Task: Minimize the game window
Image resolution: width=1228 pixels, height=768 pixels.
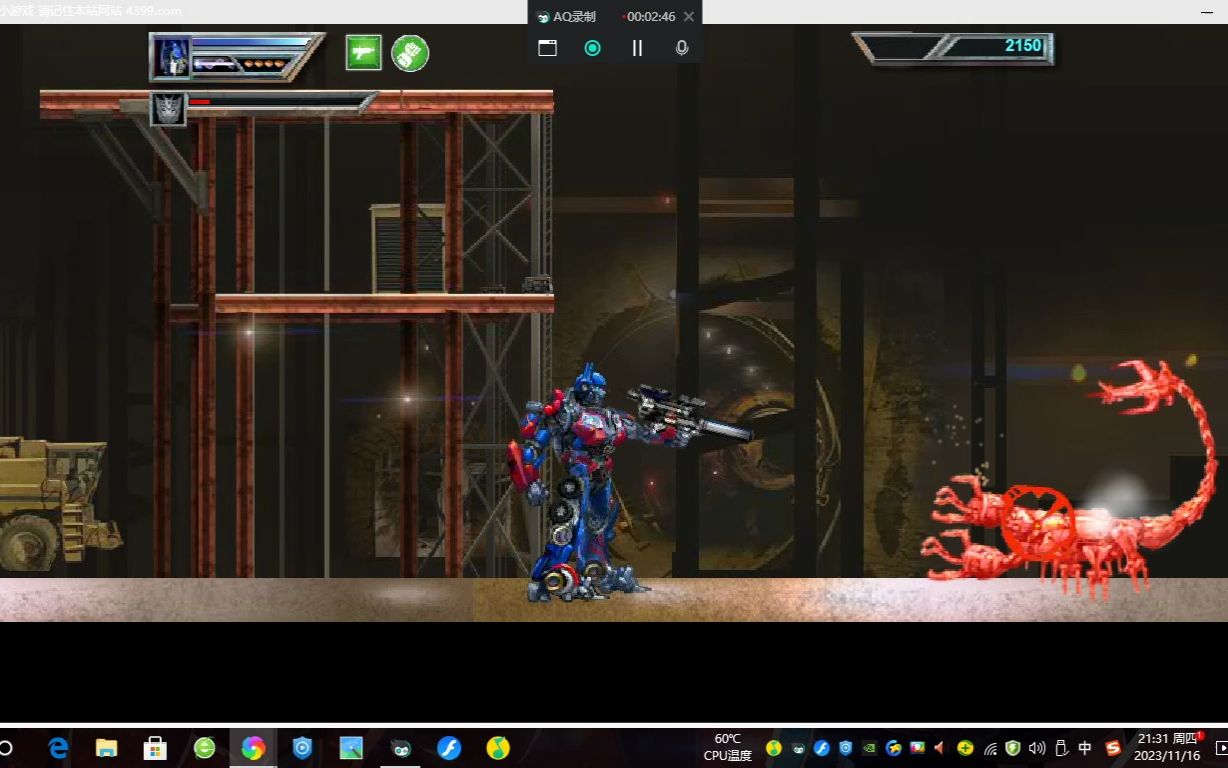Action: coord(1208,11)
